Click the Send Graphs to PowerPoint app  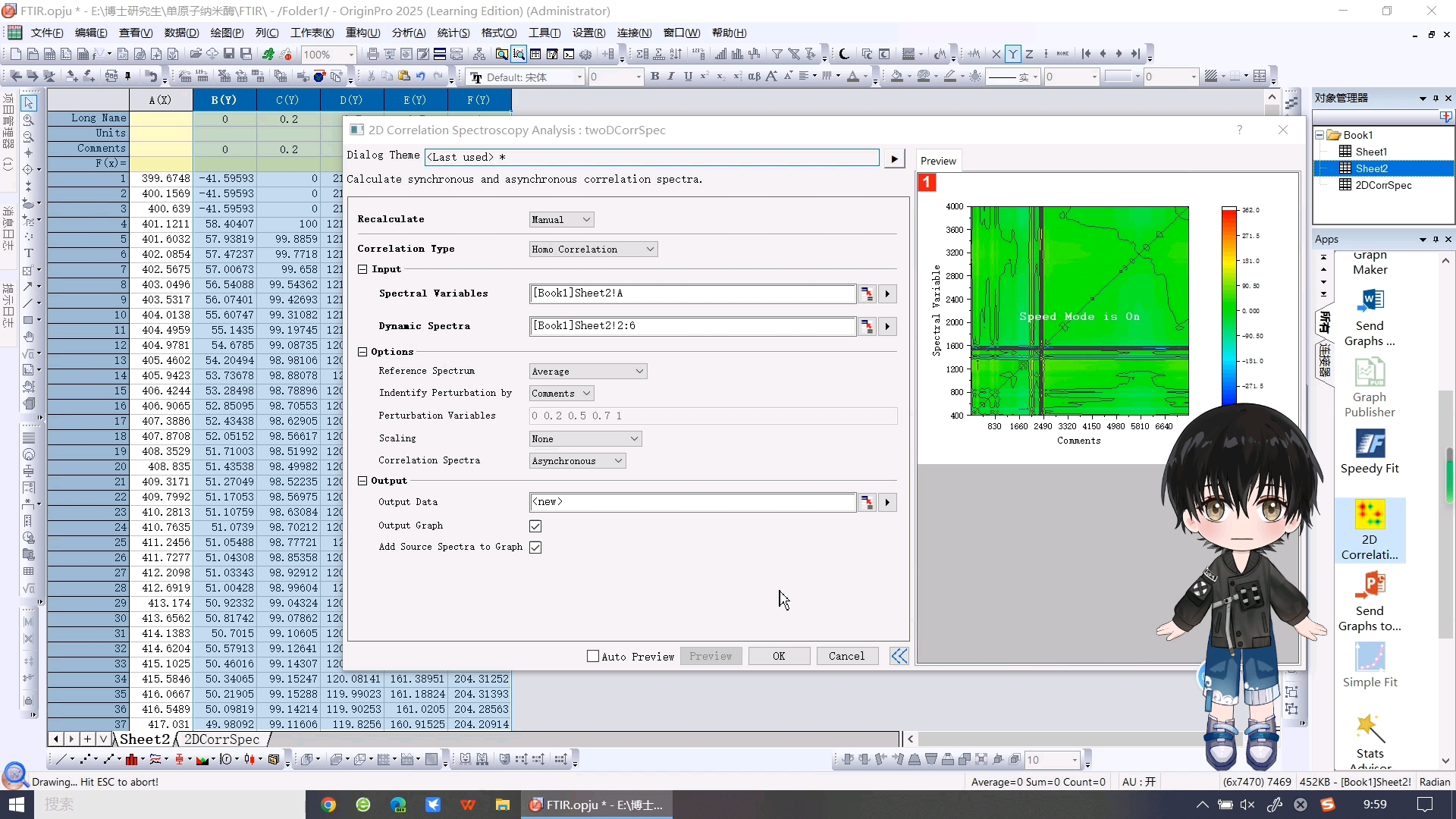(x=1370, y=586)
